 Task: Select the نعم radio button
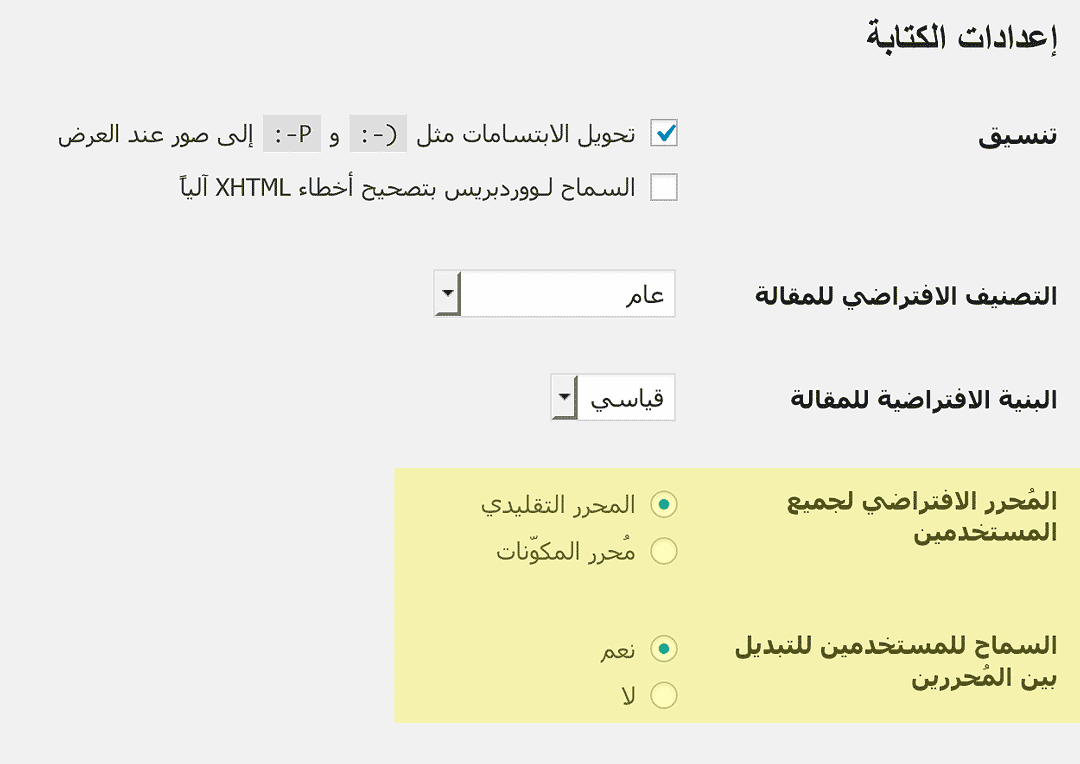coord(664,649)
